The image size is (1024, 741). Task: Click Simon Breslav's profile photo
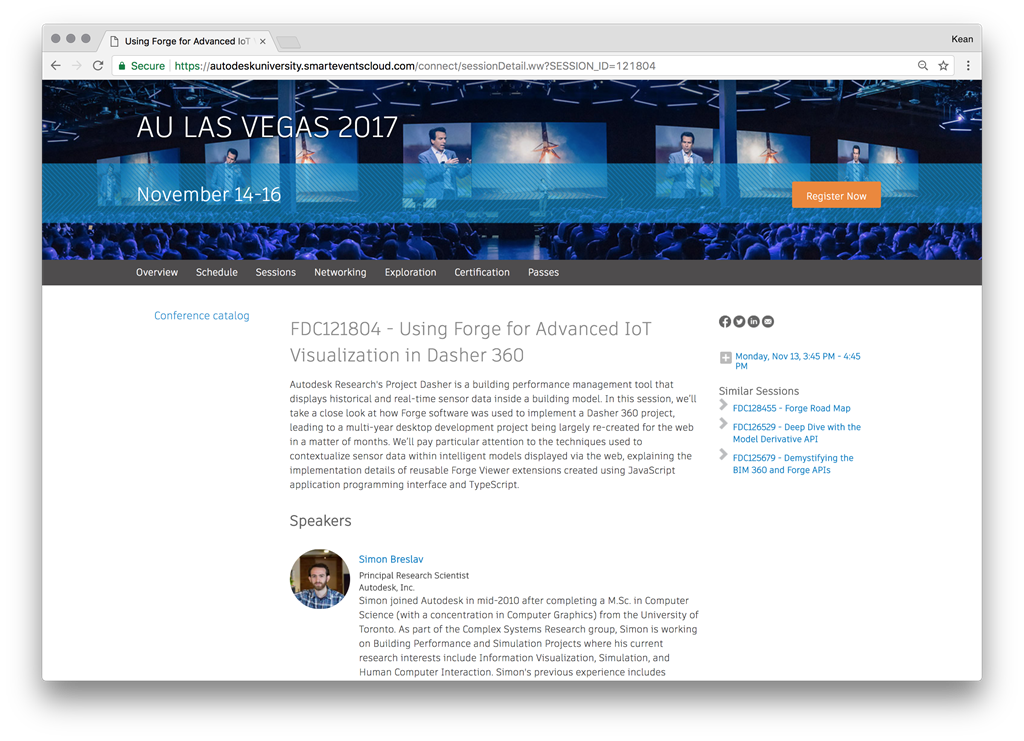pos(320,579)
